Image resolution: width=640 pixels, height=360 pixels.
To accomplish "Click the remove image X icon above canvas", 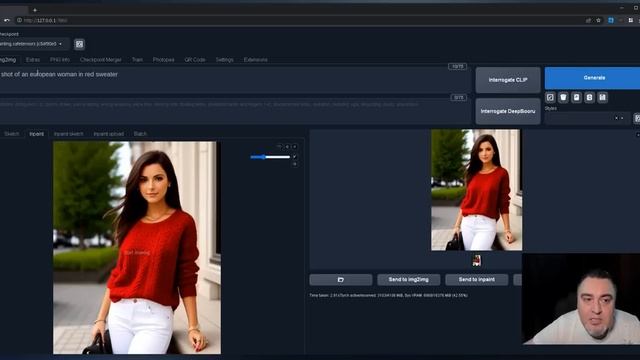I will [295, 147].
